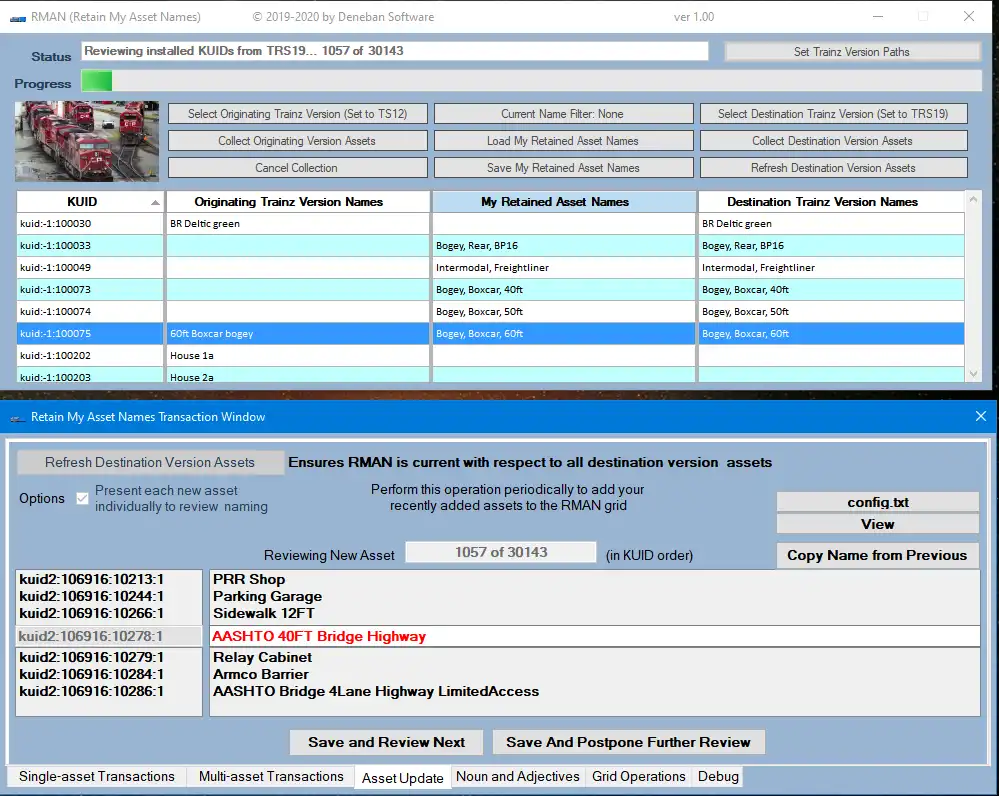The image size is (999, 796).
Task: Click Collect Destination Version Assets
Action: [833, 141]
